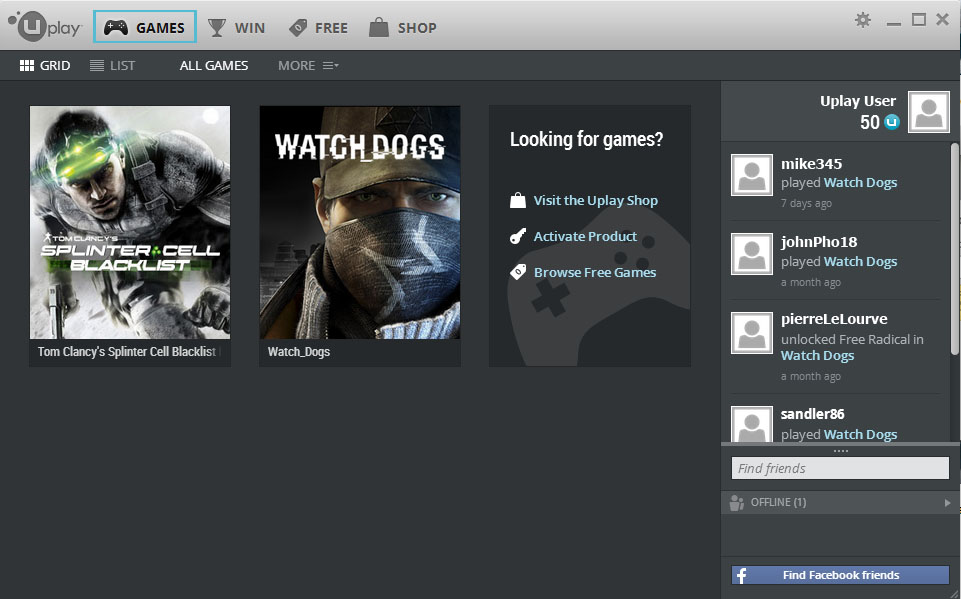Switch to GRID view
This screenshot has width=961, height=599.
pos(45,66)
